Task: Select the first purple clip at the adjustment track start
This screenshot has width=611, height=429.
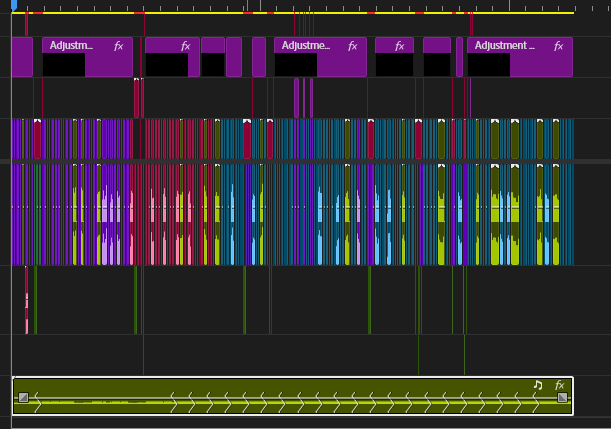Action: (x=22, y=57)
